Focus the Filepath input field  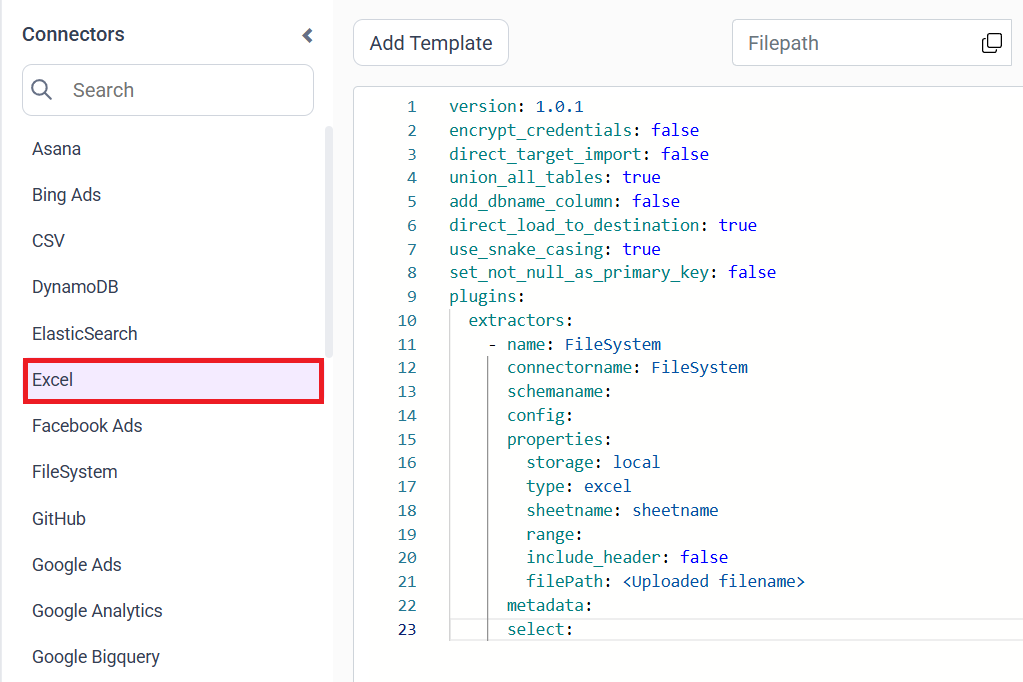click(855, 43)
